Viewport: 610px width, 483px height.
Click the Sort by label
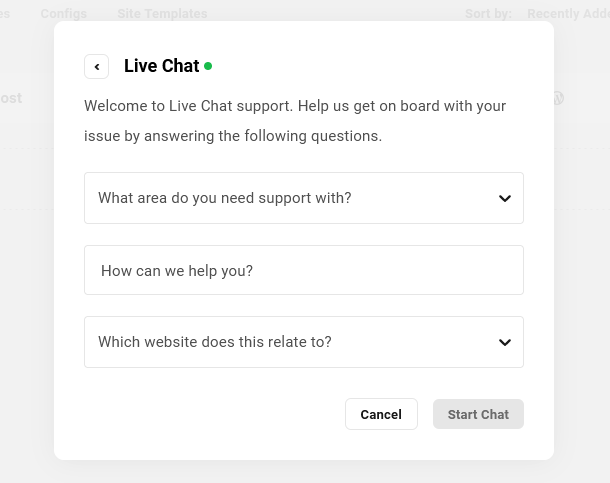click(488, 14)
